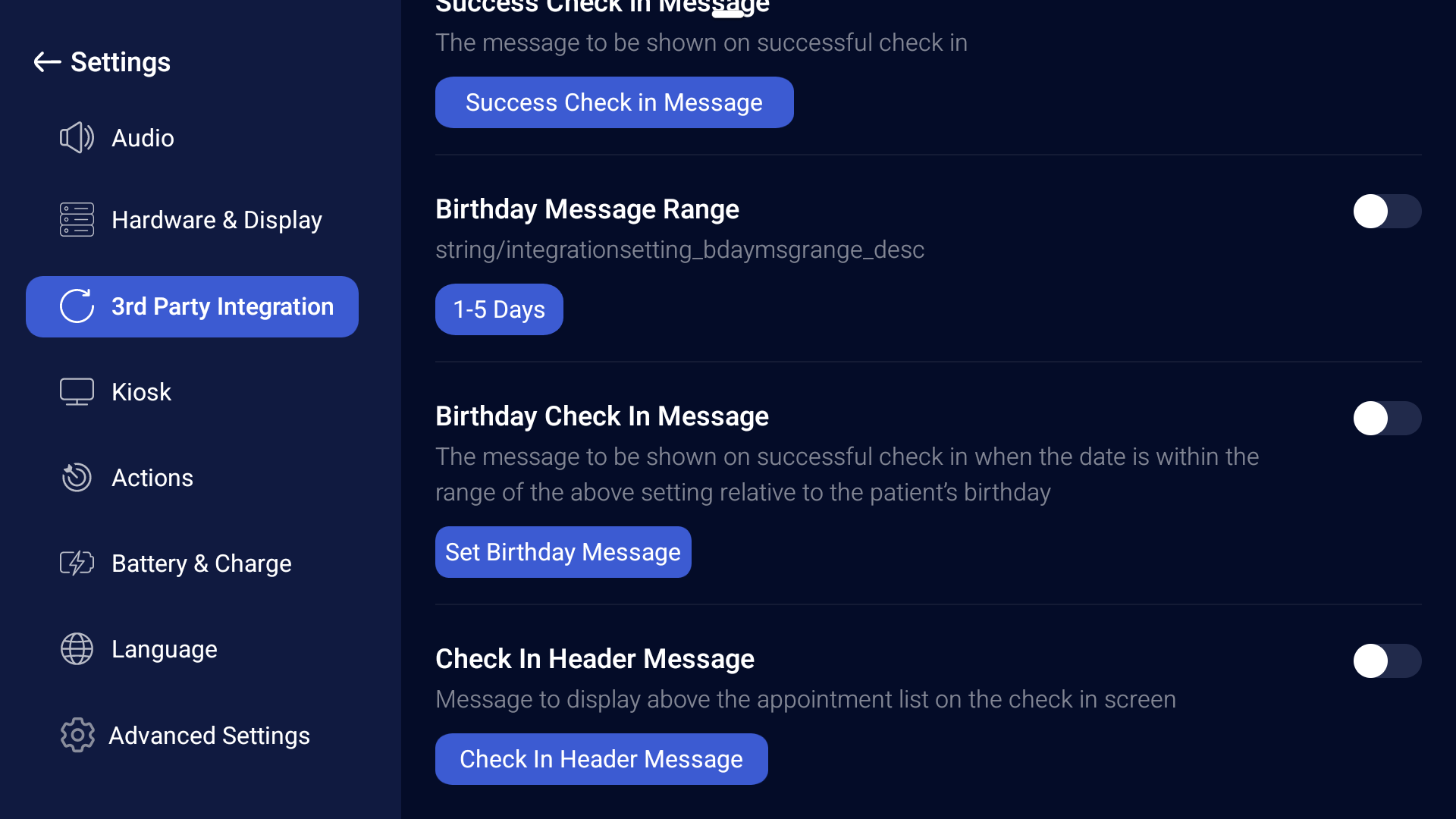Enable the Birthday Check In Message switch
This screenshot has height=819, width=1456.
click(1387, 419)
